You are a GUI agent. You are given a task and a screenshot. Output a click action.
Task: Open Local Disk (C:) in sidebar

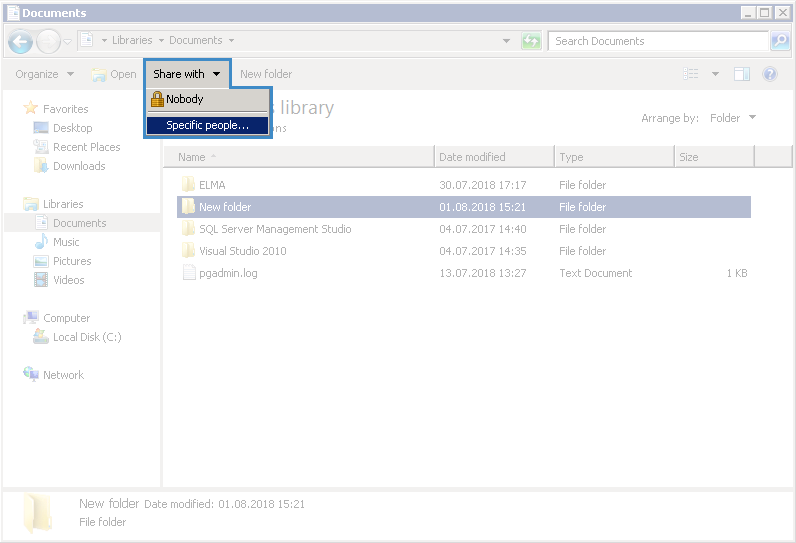pyautogui.click(x=86, y=337)
